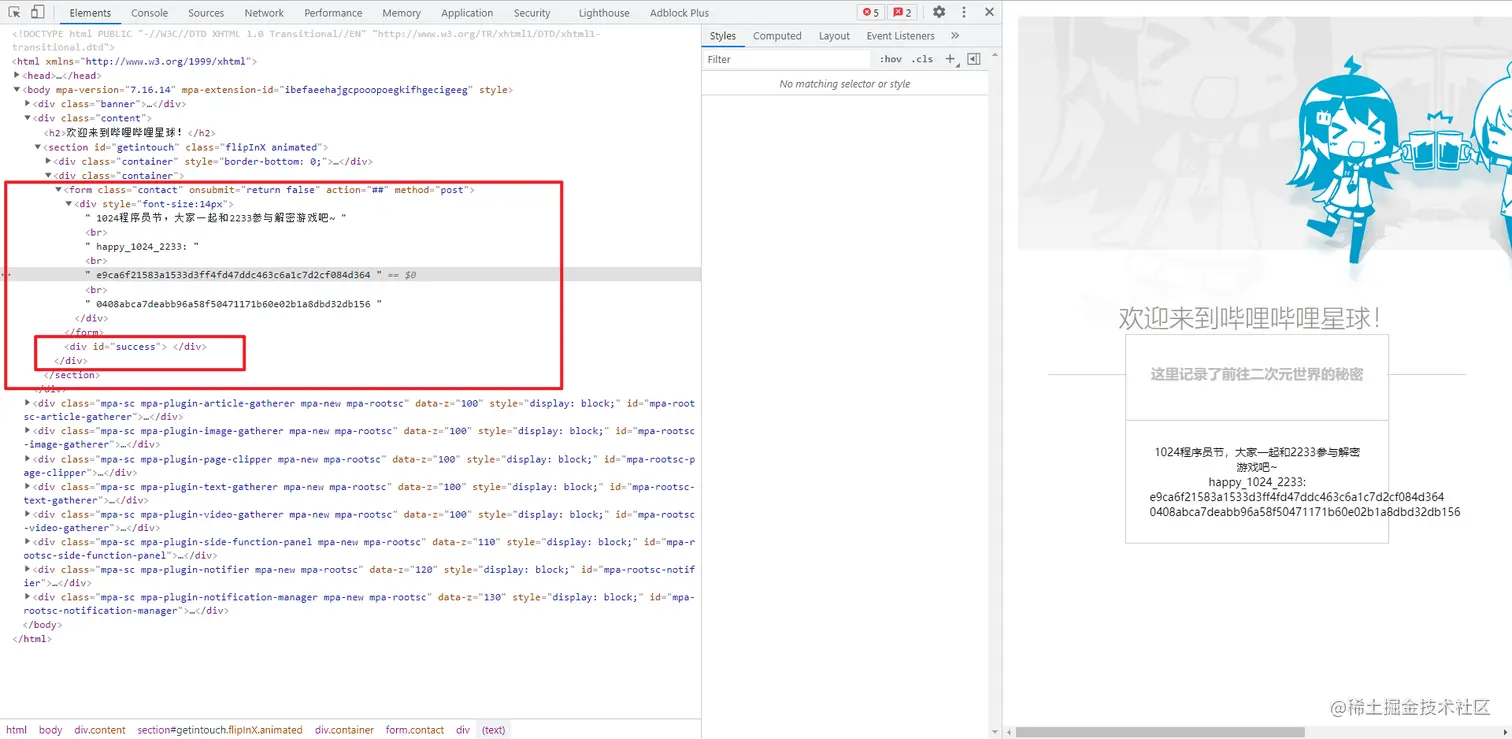Open the Application tab
Image resolution: width=1512 pixels, height=739 pixels.
click(x=467, y=13)
